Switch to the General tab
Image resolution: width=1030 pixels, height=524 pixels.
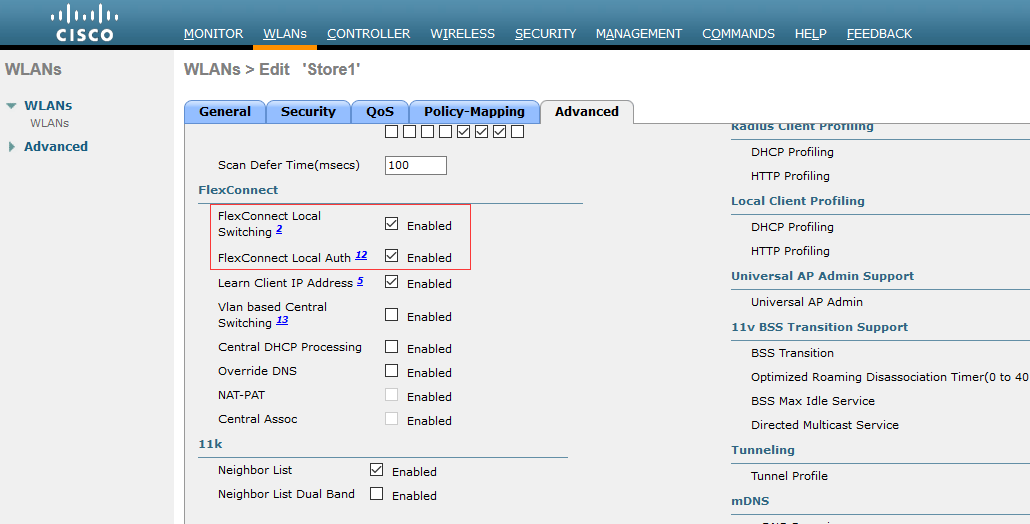pos(225,112)
